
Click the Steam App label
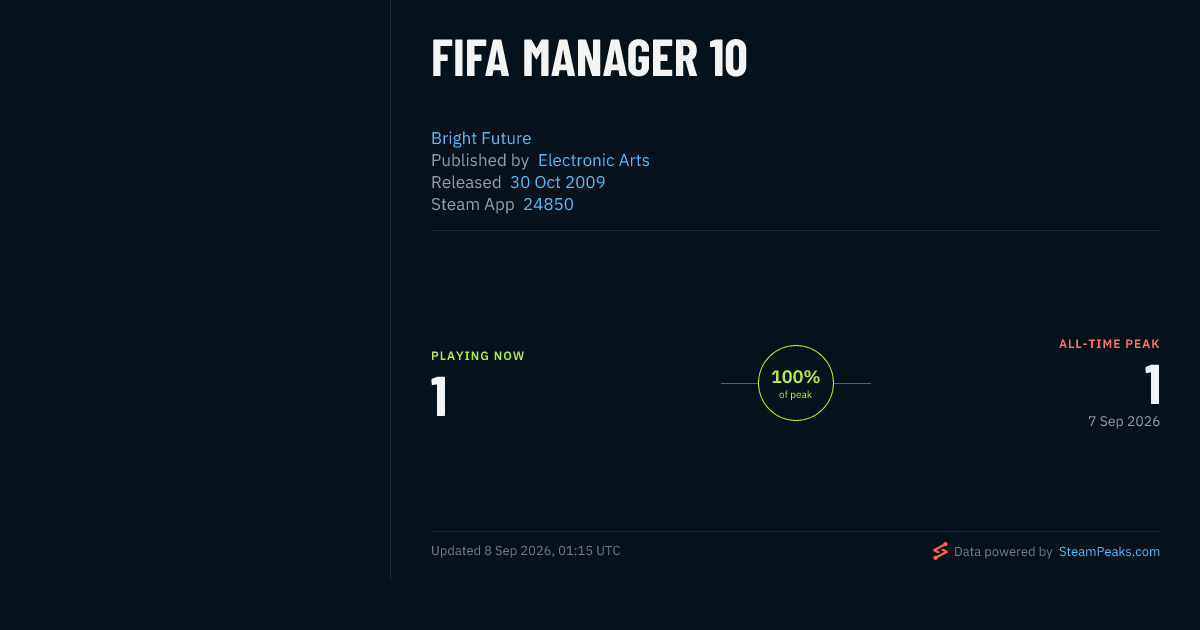click(x=473, y=204)
